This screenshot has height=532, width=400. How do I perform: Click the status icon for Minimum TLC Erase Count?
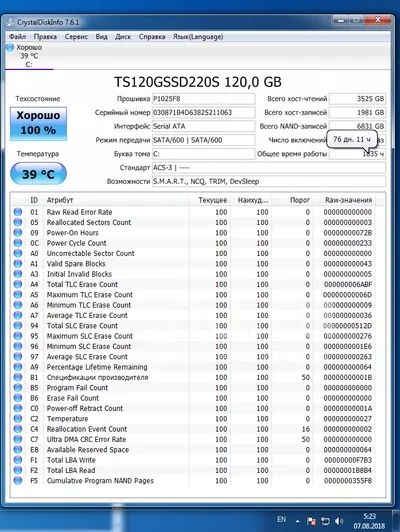tap(18, 305)
